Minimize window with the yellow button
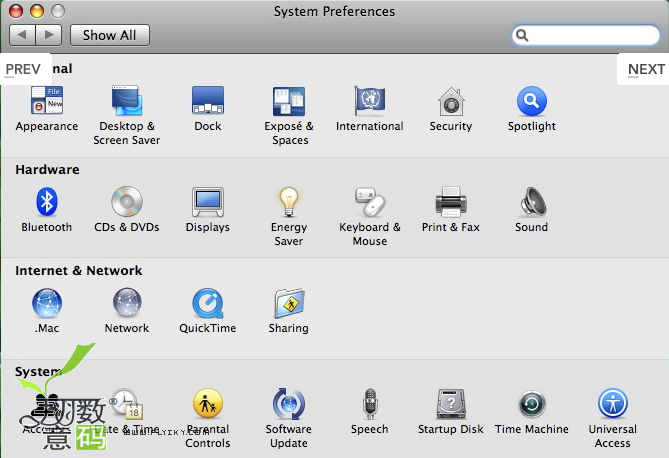 click(37, 11)
